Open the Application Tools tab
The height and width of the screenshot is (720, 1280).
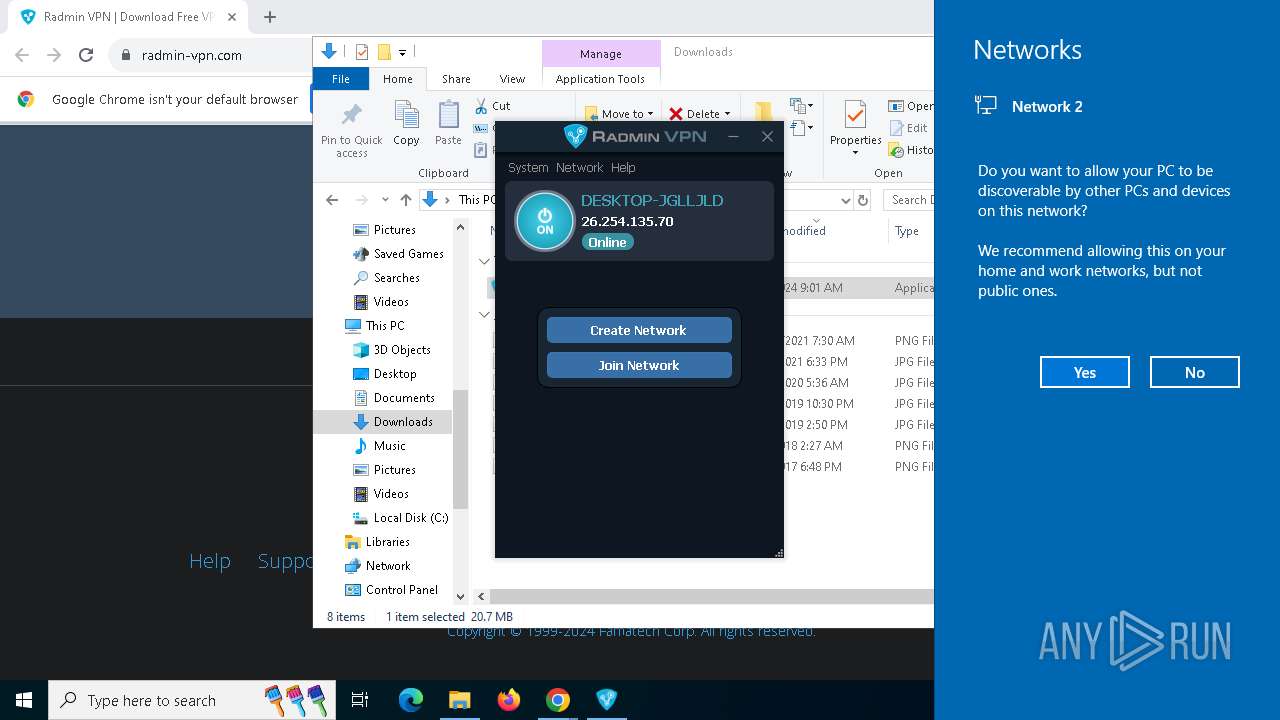[600, 79]
